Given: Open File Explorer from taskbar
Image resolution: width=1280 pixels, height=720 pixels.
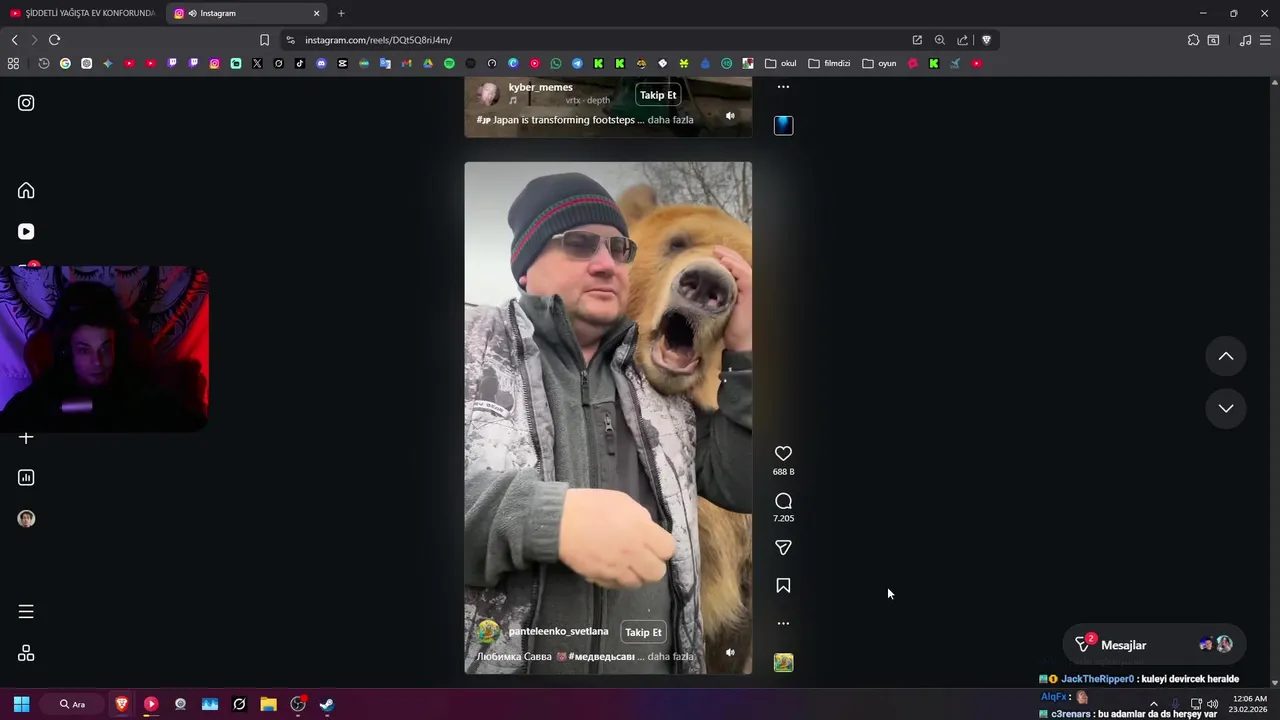Looking at the screenshot, I should click(268, 704).
